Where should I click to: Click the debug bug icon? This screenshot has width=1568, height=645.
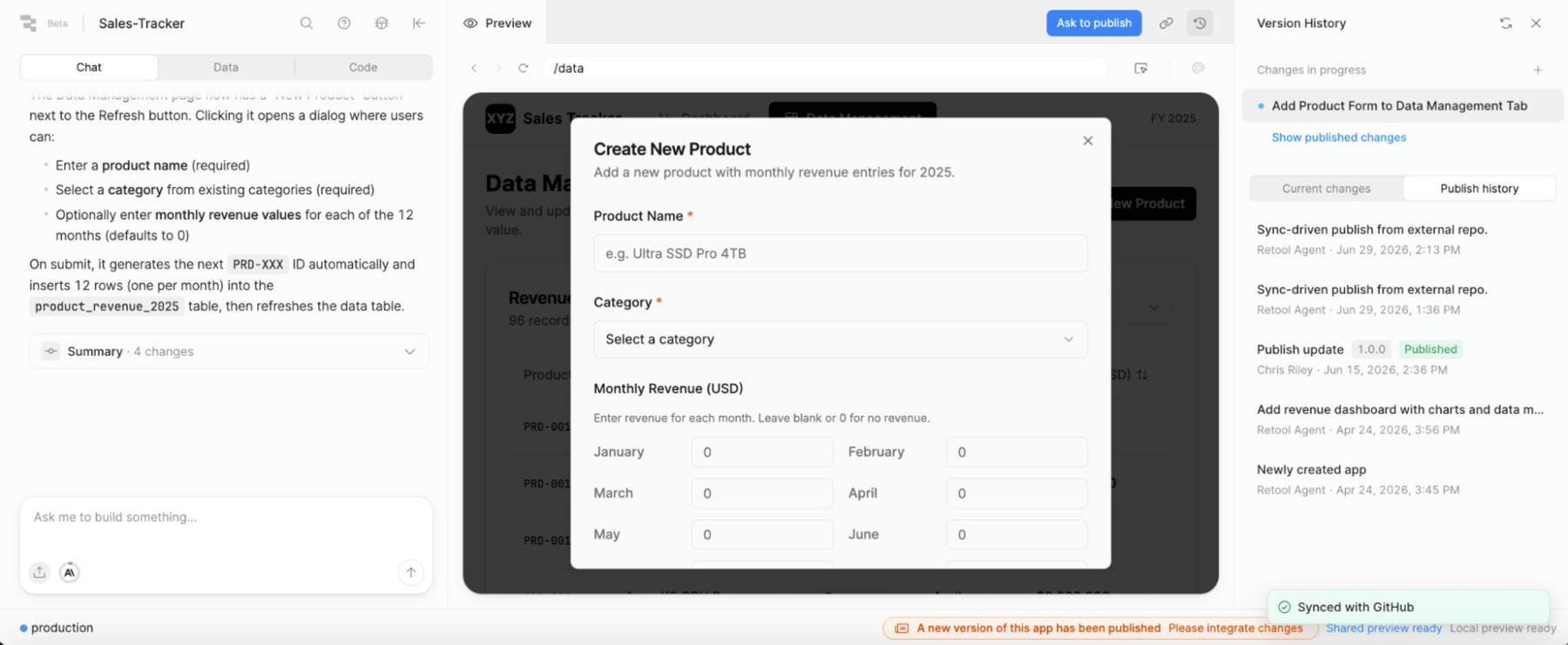(382, 24)
